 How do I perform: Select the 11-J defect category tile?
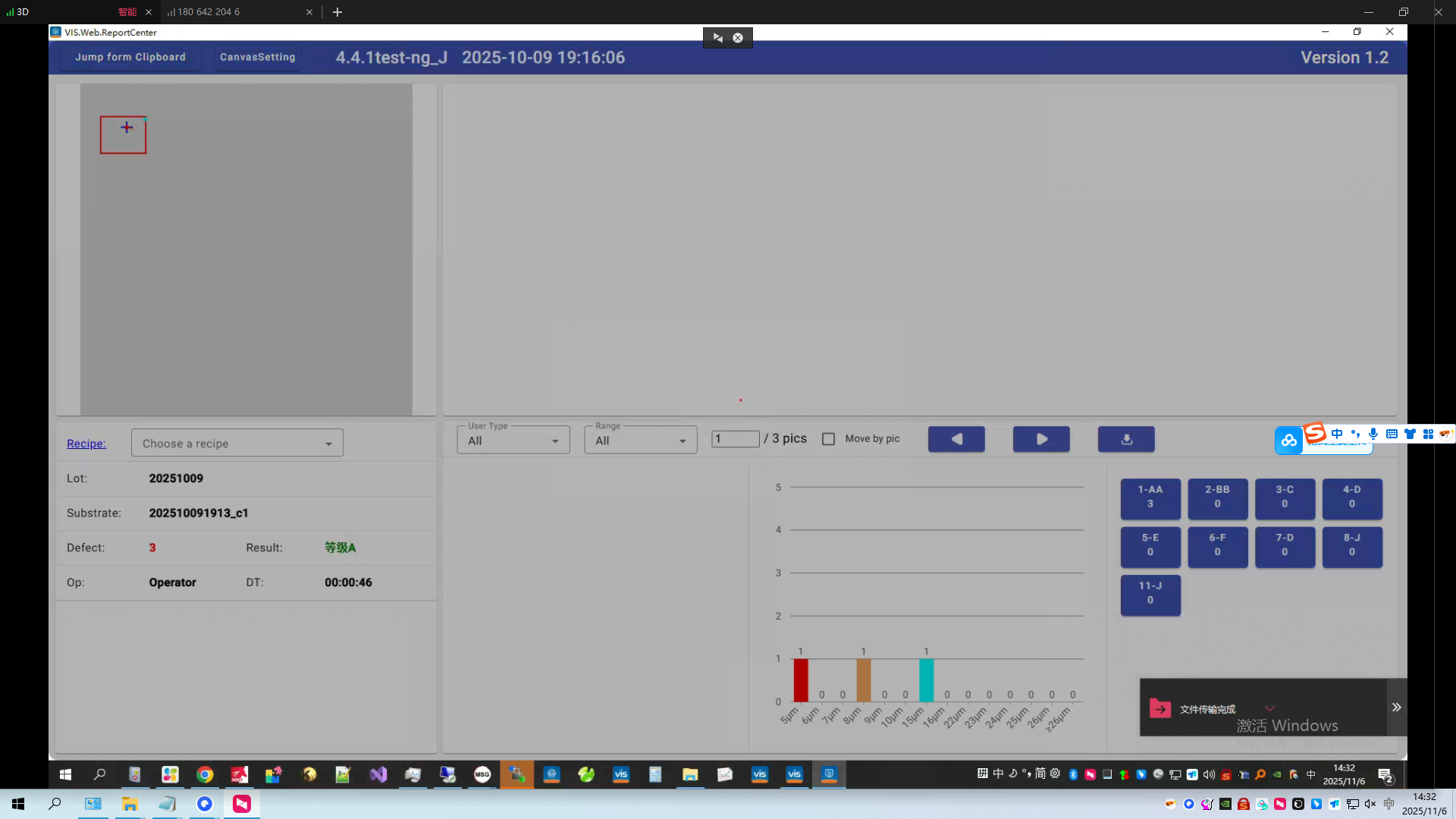(x=1150, y=593)
